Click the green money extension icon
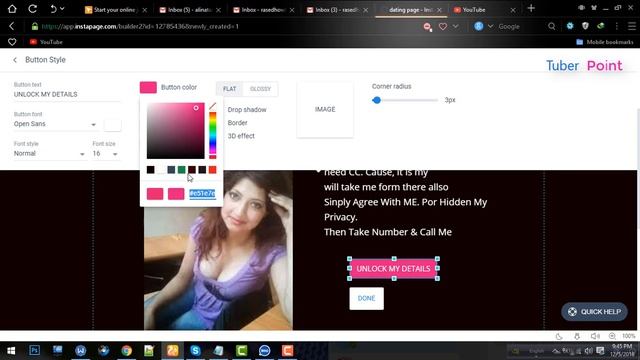Screen dimensions: 640x360 pos(600,26)
